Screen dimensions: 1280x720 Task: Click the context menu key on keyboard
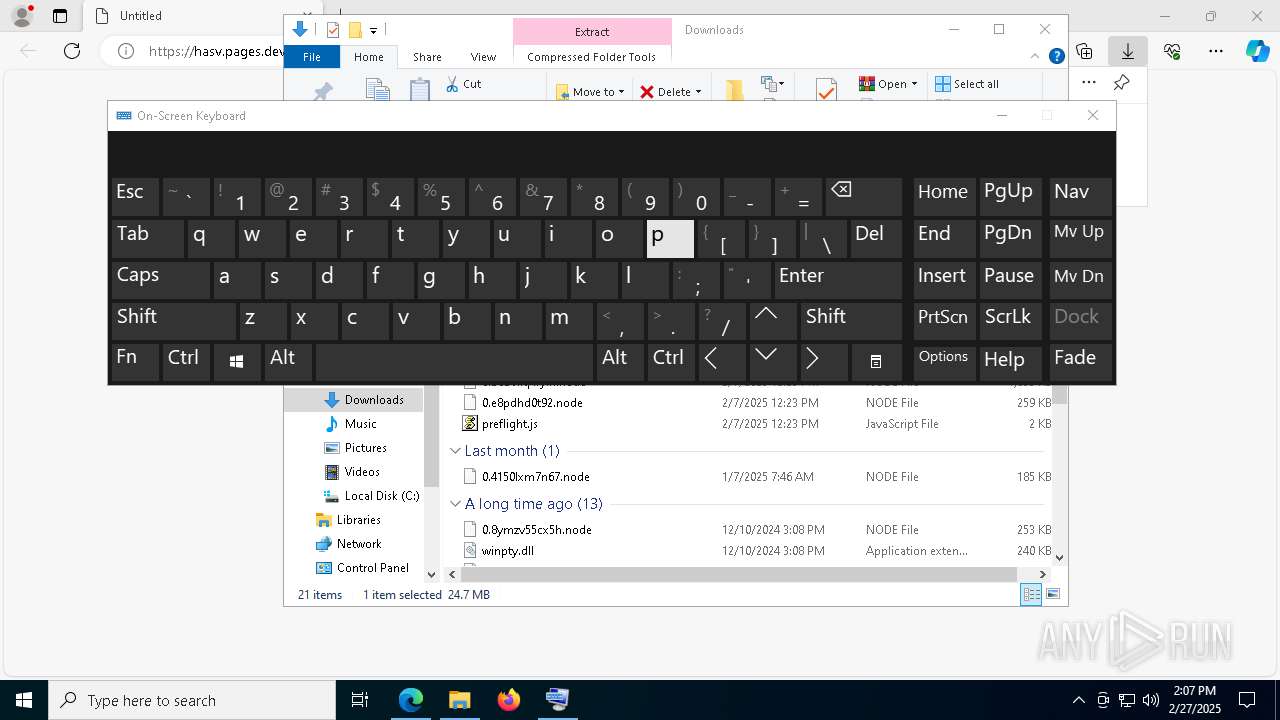[876, 362]
